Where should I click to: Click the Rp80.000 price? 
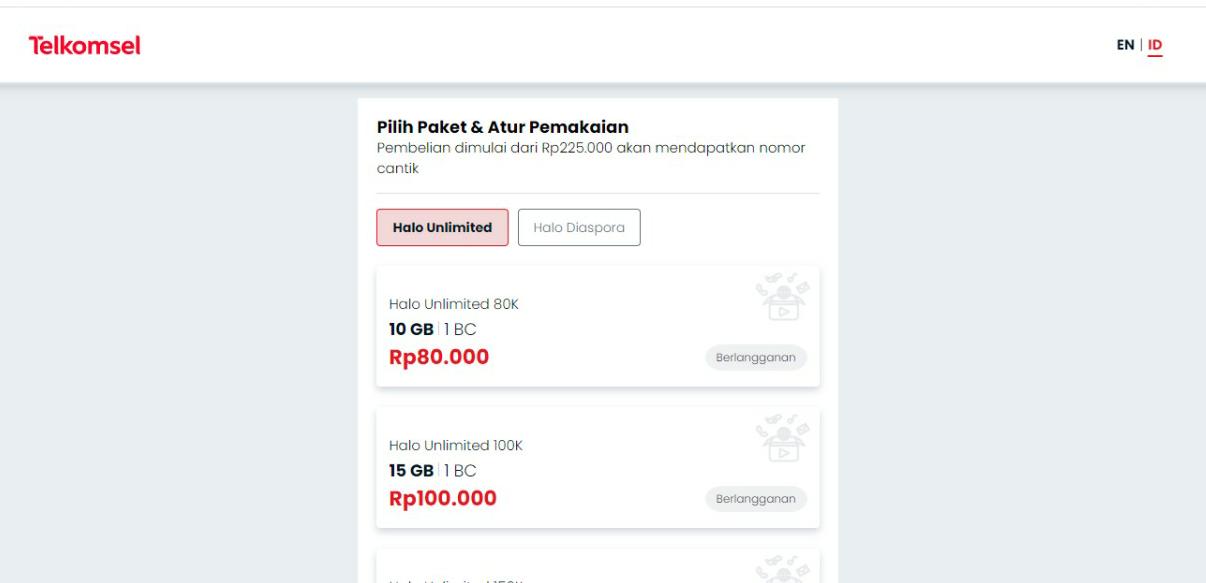(x=439, y=356)
